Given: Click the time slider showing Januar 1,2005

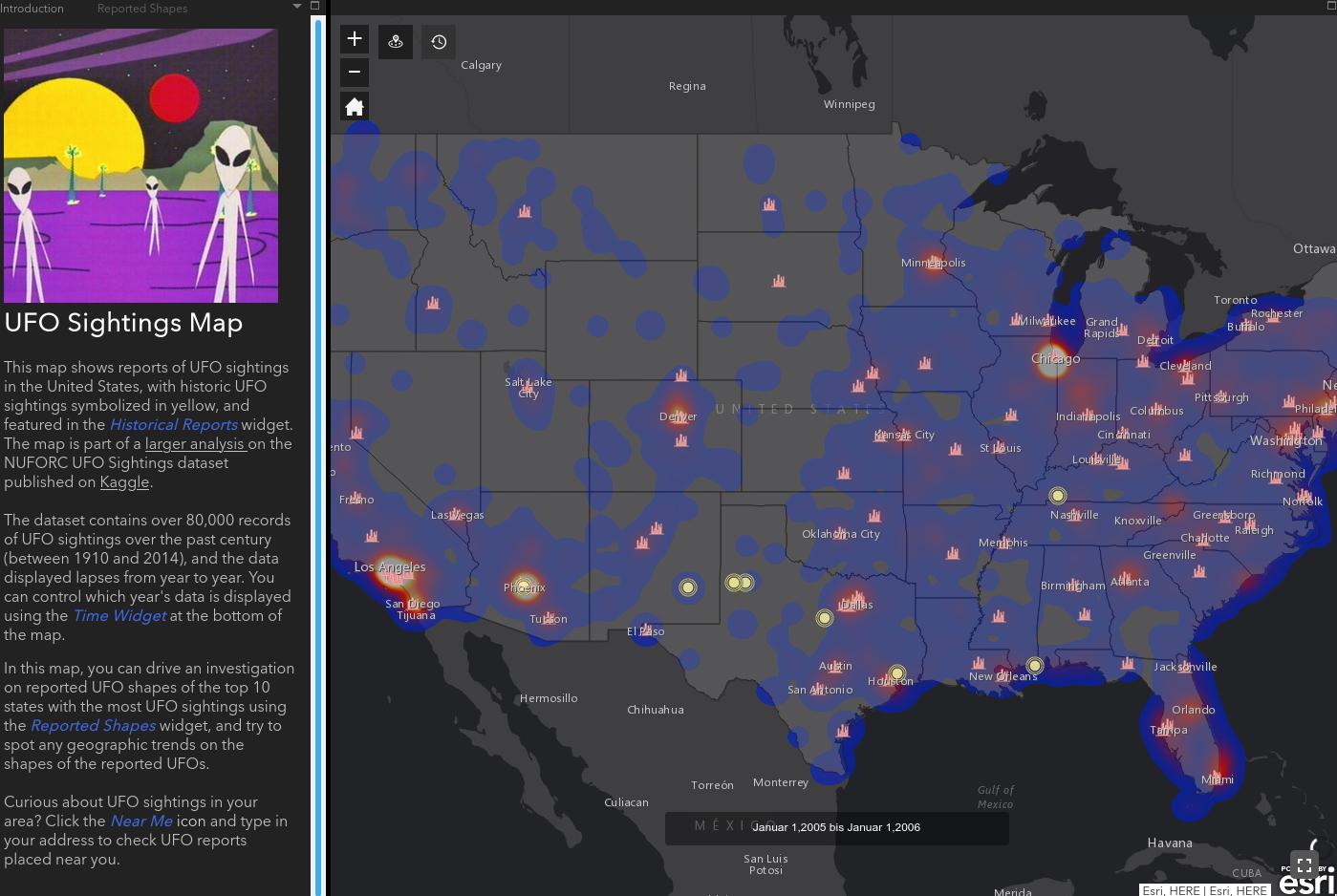Looking at the screenshot, I should [x=836, y=827].
